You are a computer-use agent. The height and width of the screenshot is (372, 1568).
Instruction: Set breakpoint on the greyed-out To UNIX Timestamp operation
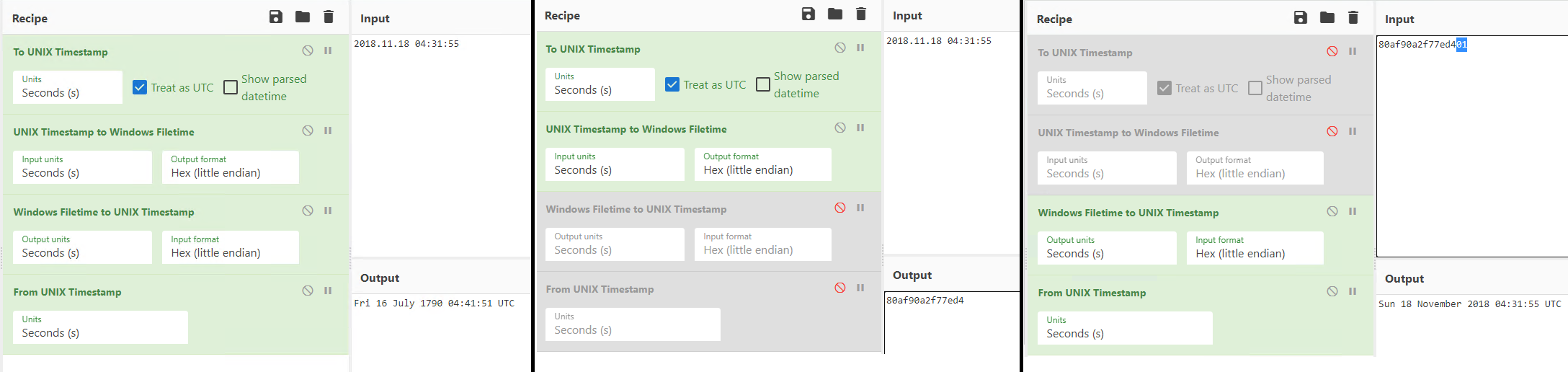pyautogui.click(x=1353, y=51)
